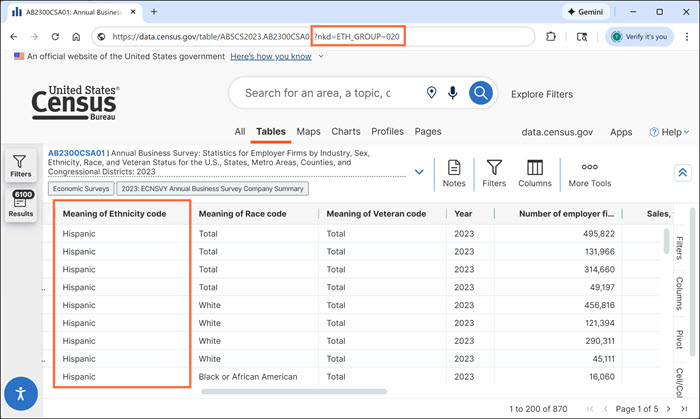
Task: Go to previous page arrow
Action: (605, 409)
